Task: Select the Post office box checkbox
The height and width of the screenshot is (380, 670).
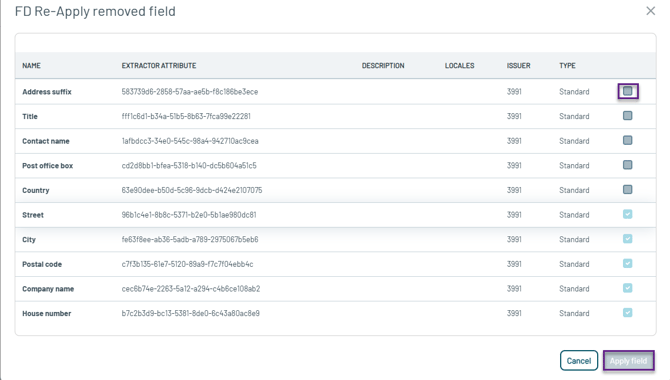Action: [x=627, y=165]
